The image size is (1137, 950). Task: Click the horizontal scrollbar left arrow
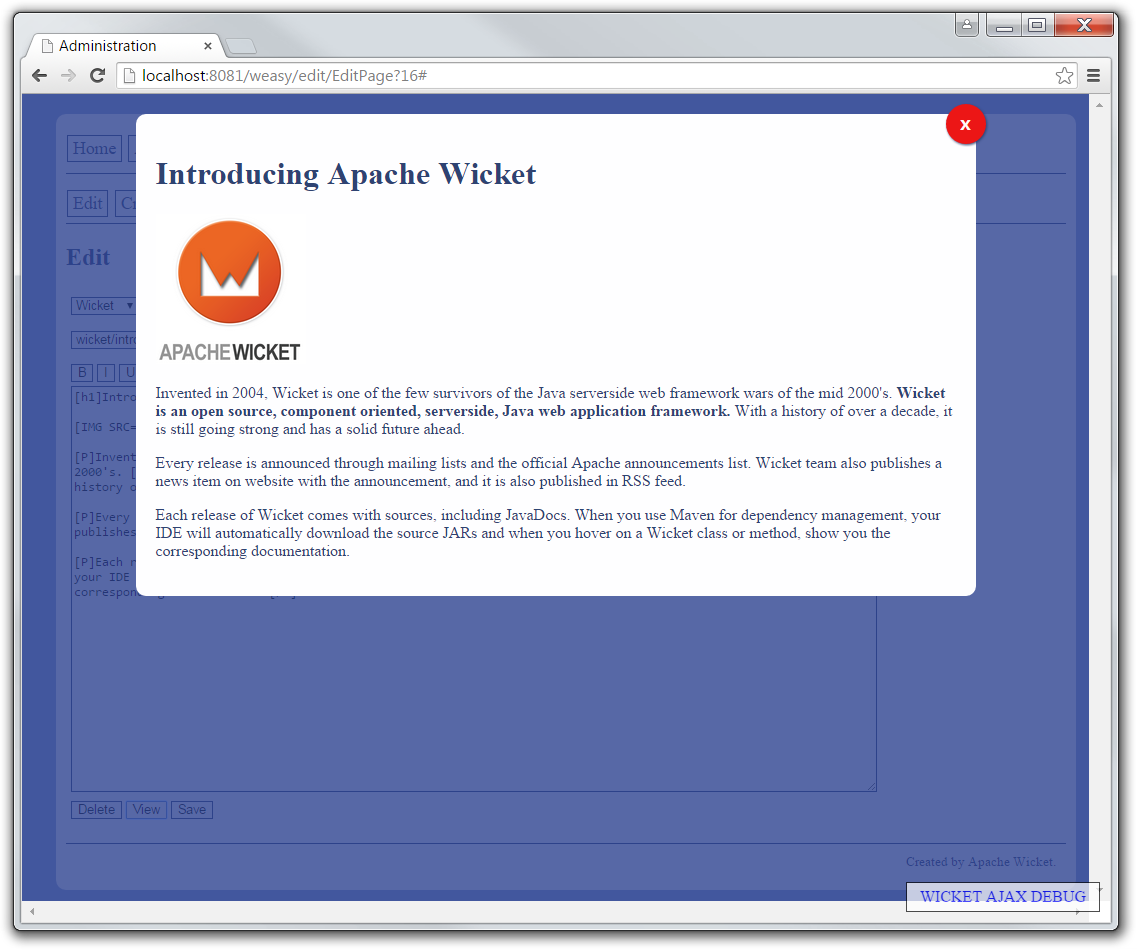click(32, 911)
